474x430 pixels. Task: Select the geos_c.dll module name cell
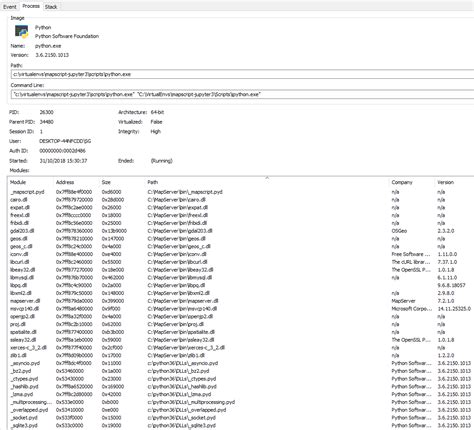pyautogui.click(x=21, y=246)
